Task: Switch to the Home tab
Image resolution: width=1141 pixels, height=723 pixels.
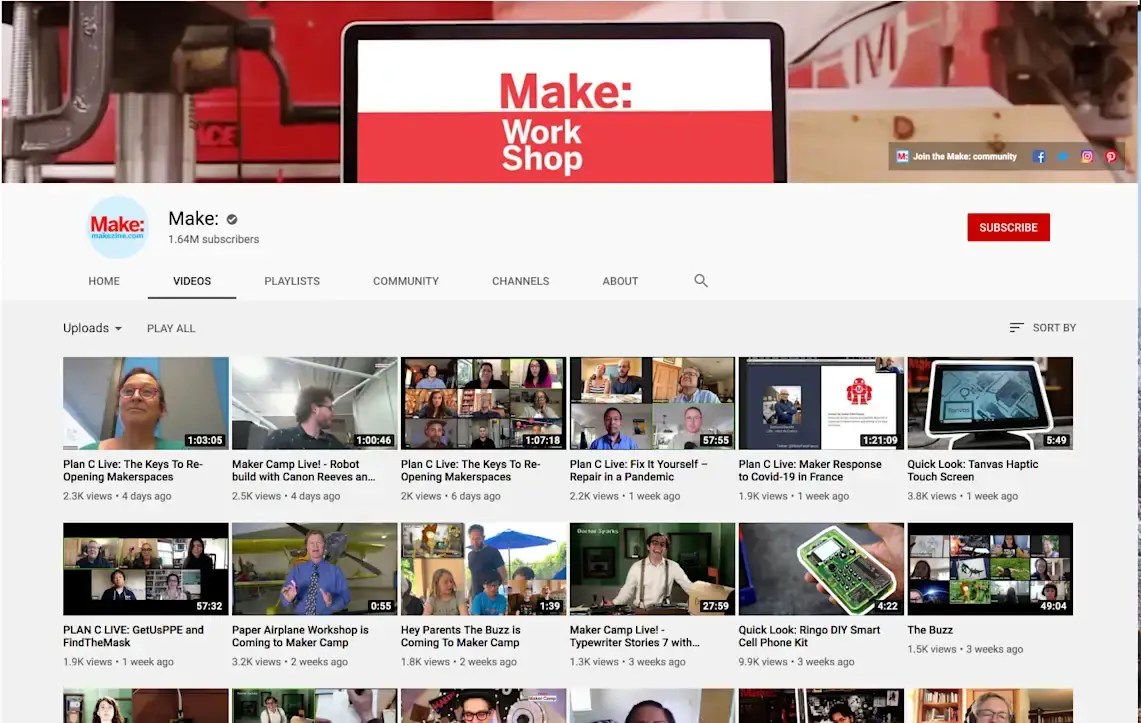Action: coord(104,281)
